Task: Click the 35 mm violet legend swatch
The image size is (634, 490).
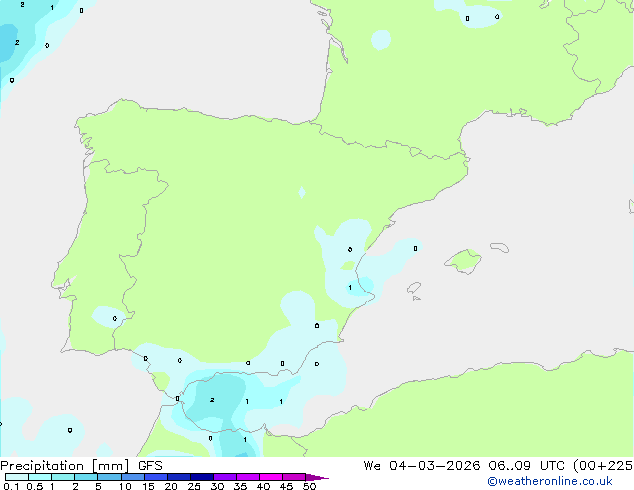Action: tap(248, 477)
